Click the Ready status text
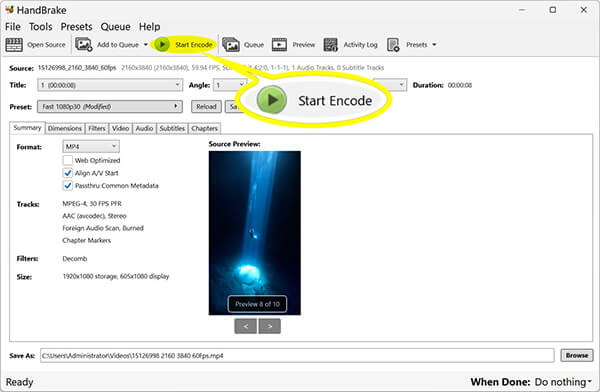This screenshot has height=392, width=600. click(x=20, y=382)
